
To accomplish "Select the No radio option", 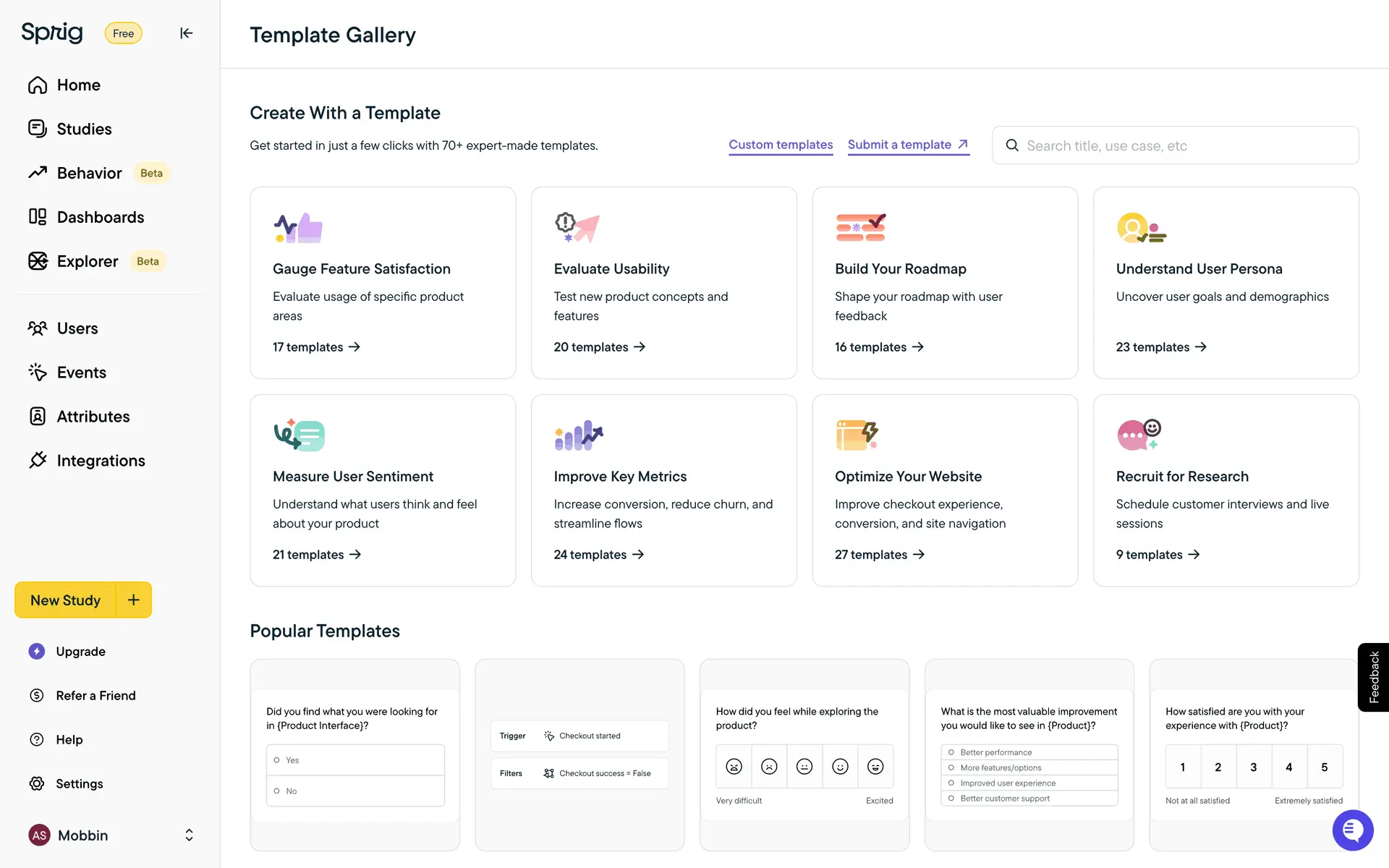I will click(277, 791).
